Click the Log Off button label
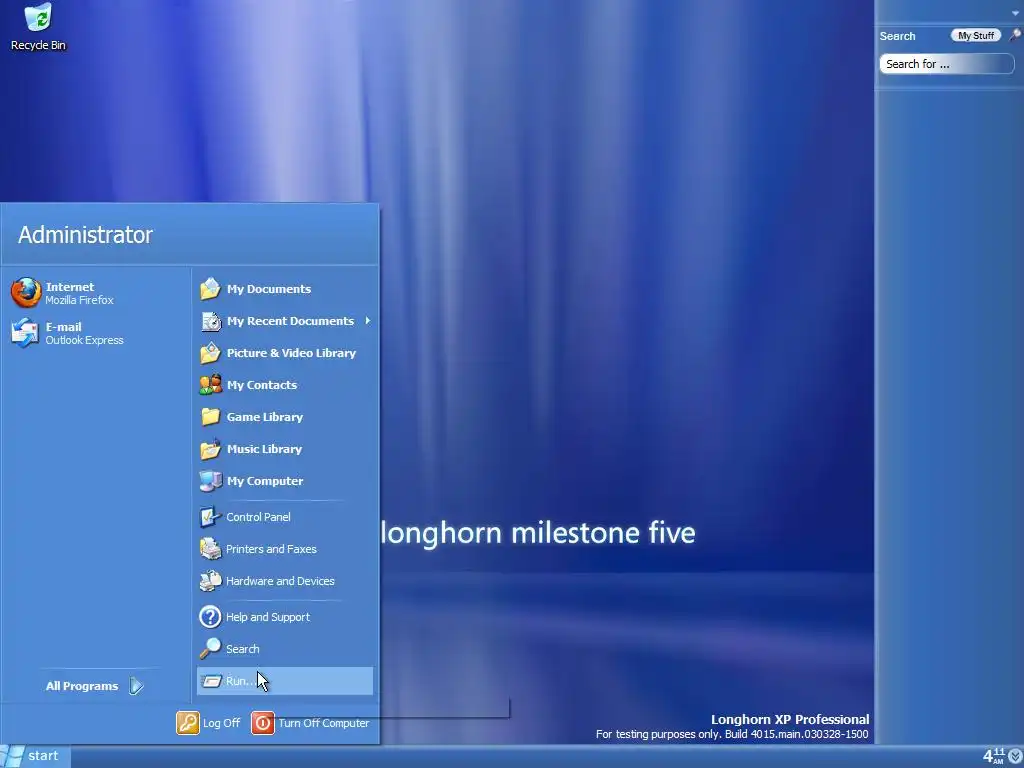 click(x=221, y=723)
